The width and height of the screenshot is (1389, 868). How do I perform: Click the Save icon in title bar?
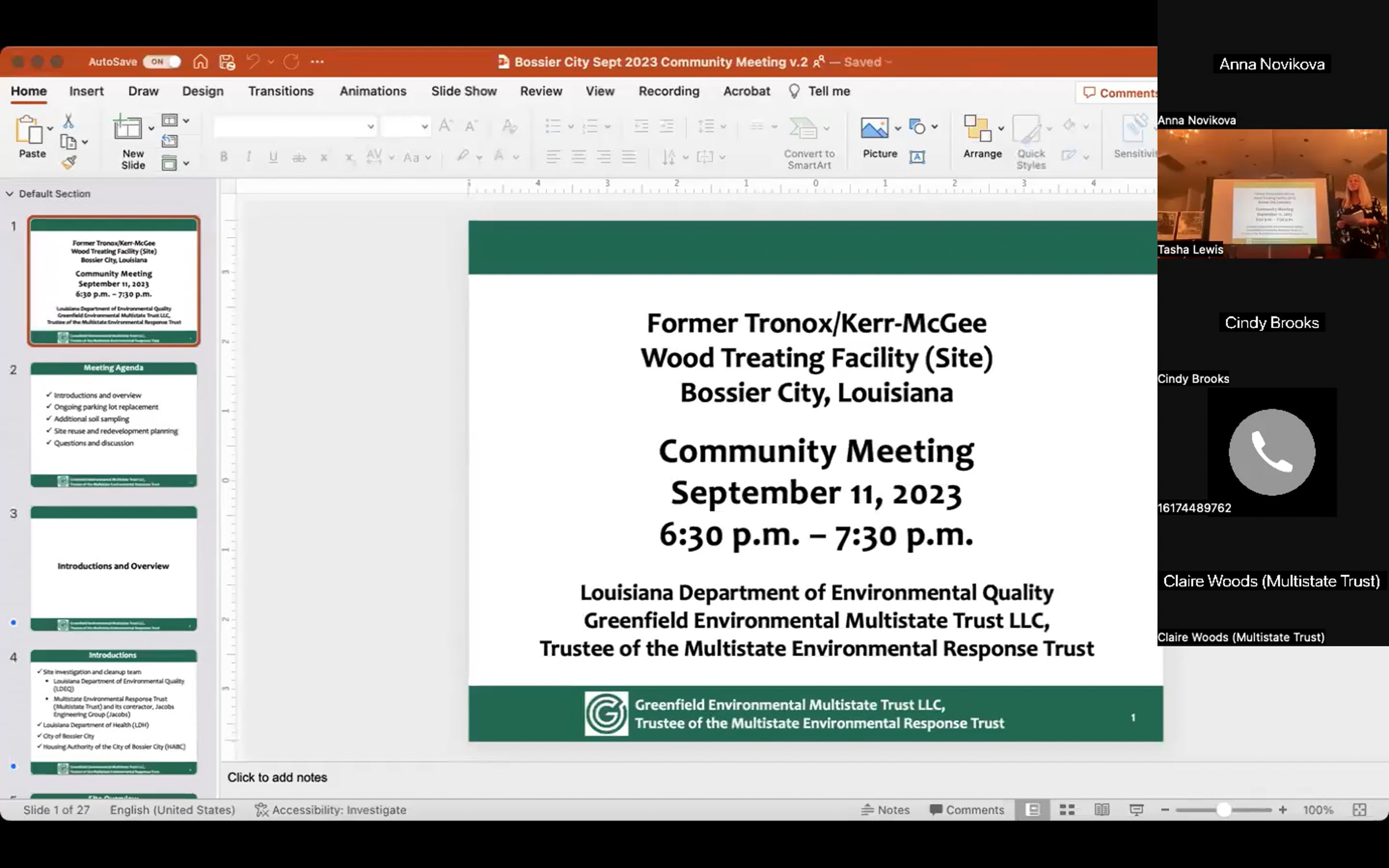(x=227, y=62)
